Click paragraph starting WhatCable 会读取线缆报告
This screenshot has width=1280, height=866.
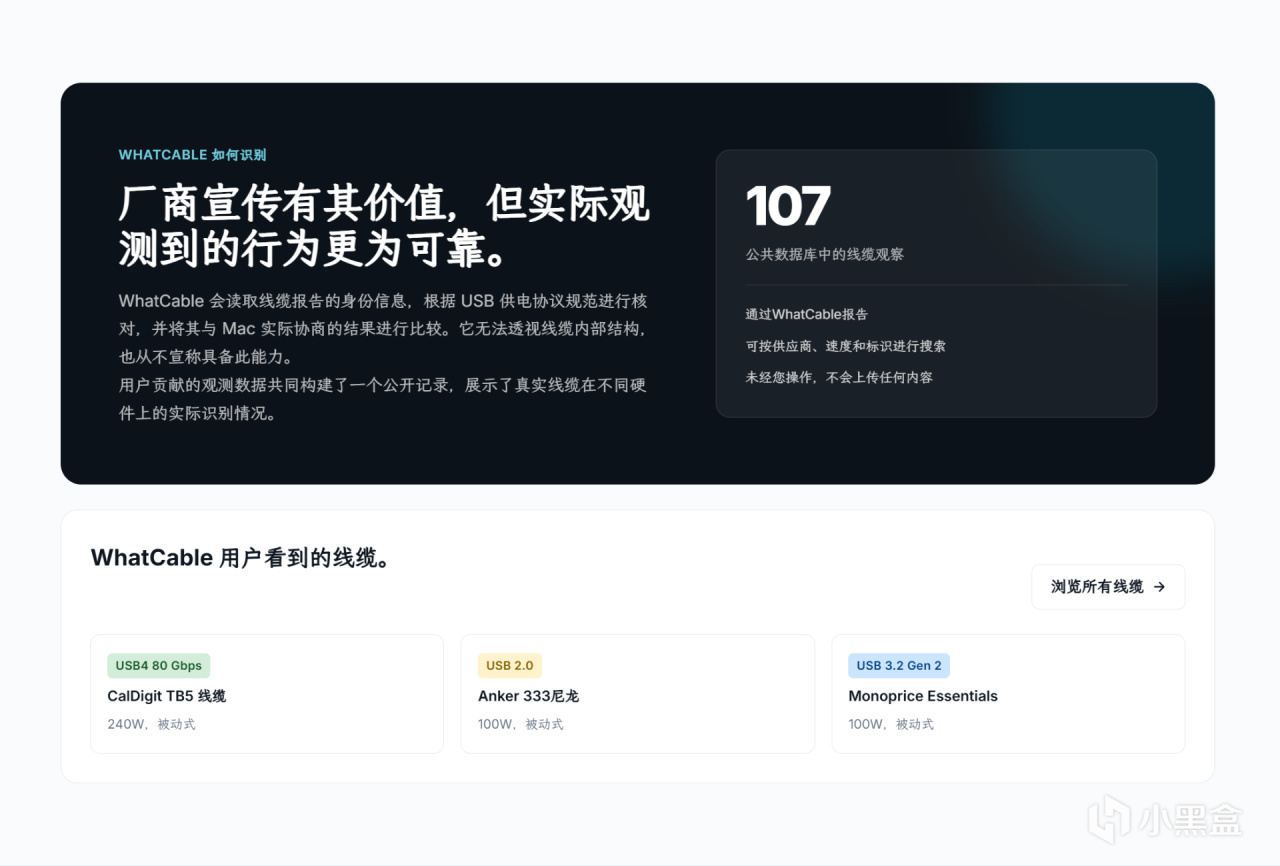point(384,329)
